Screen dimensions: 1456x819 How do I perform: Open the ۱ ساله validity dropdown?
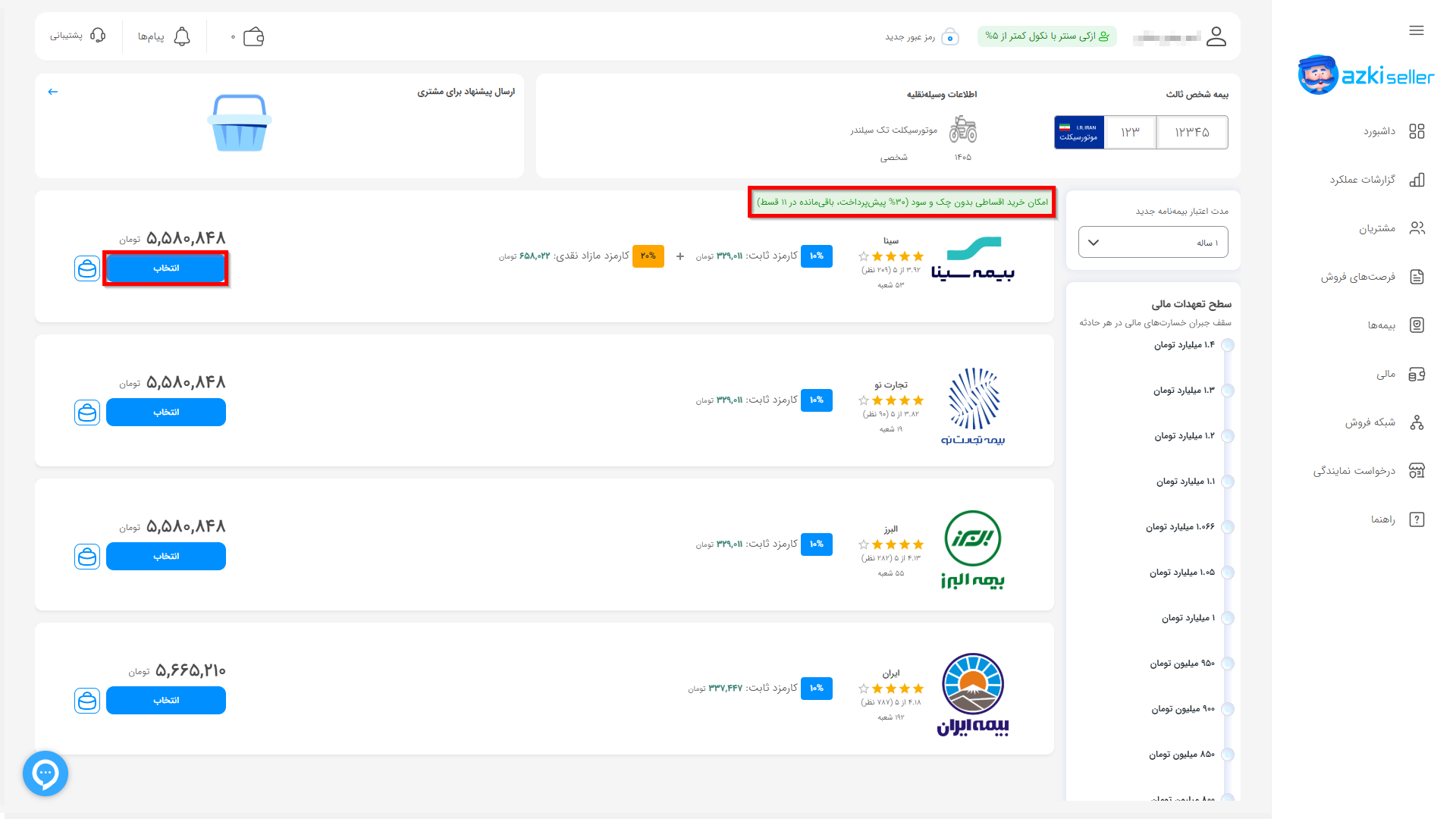coord(1153,243)
